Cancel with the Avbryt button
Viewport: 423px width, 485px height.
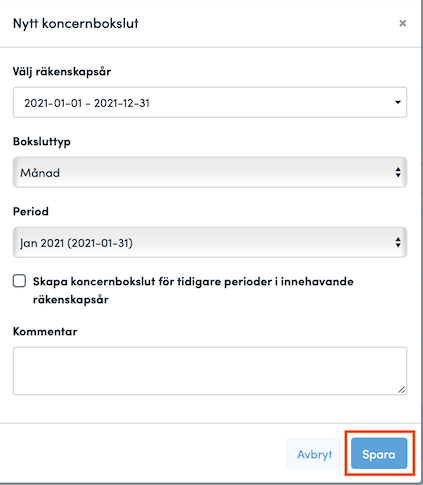315,454
